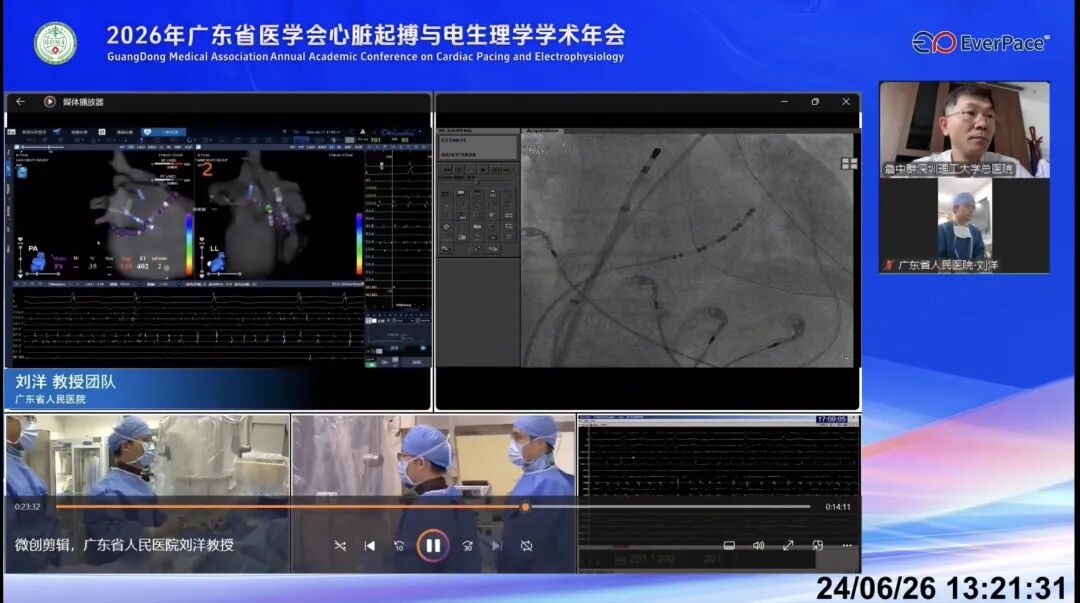Viewport: 1080px width, 603px height.
Task: Click the volume speaker icon
Action: (x=758, y=545)
